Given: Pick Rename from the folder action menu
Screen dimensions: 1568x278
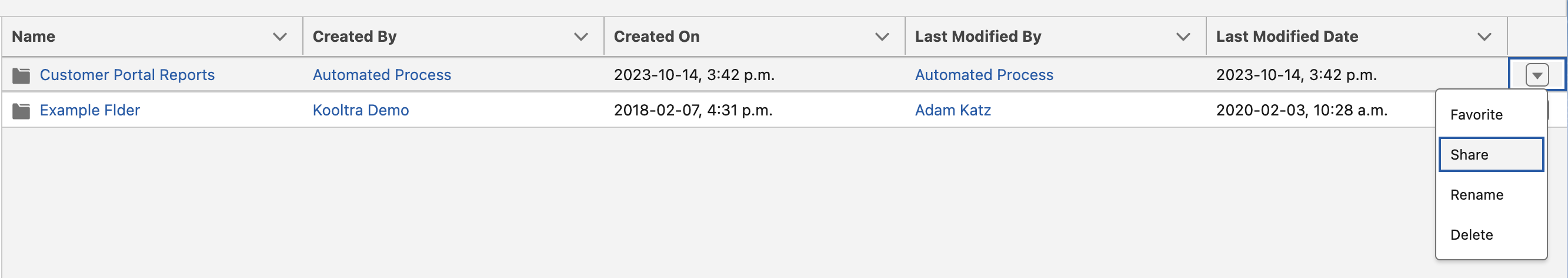Looking at the screenshot, I should 1477,195.
